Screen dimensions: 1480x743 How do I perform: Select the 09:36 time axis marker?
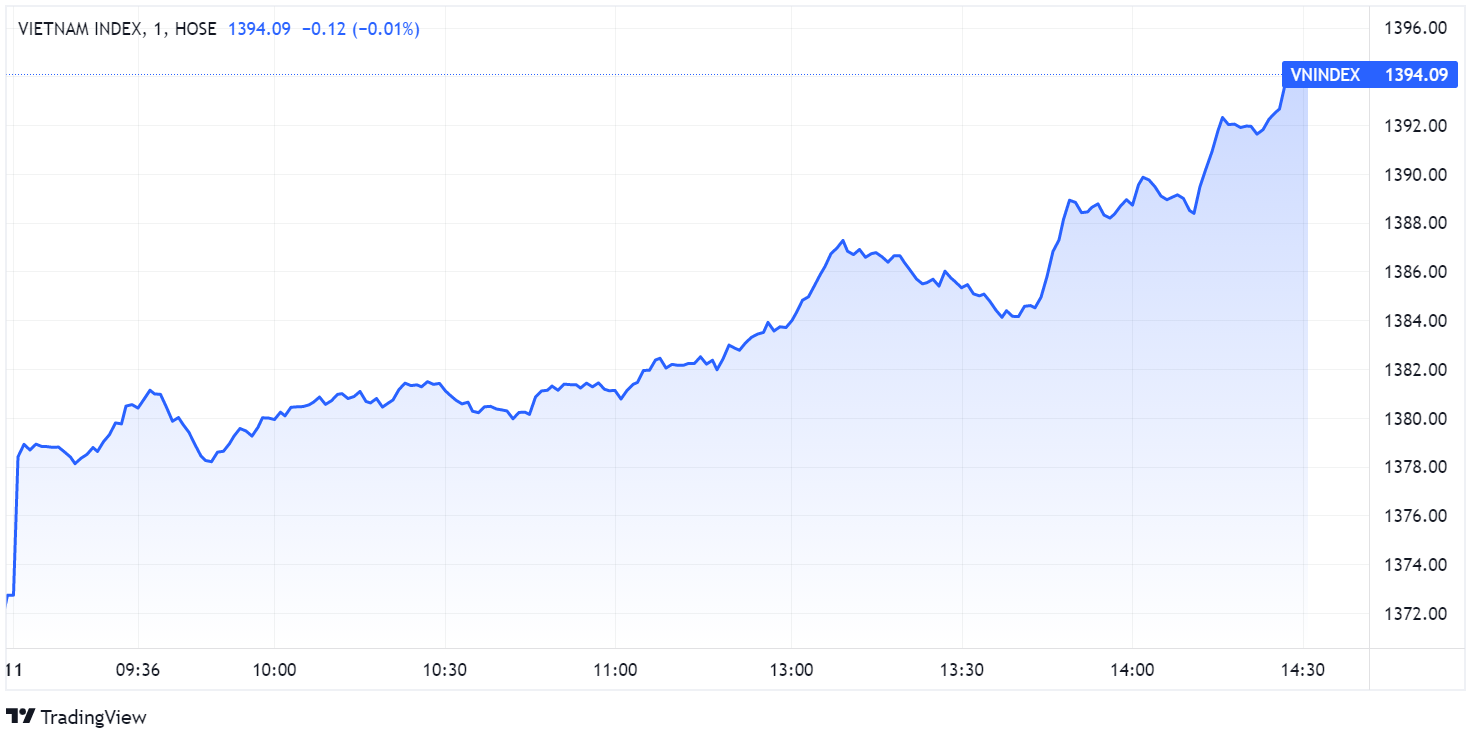(x=138, y=670)
